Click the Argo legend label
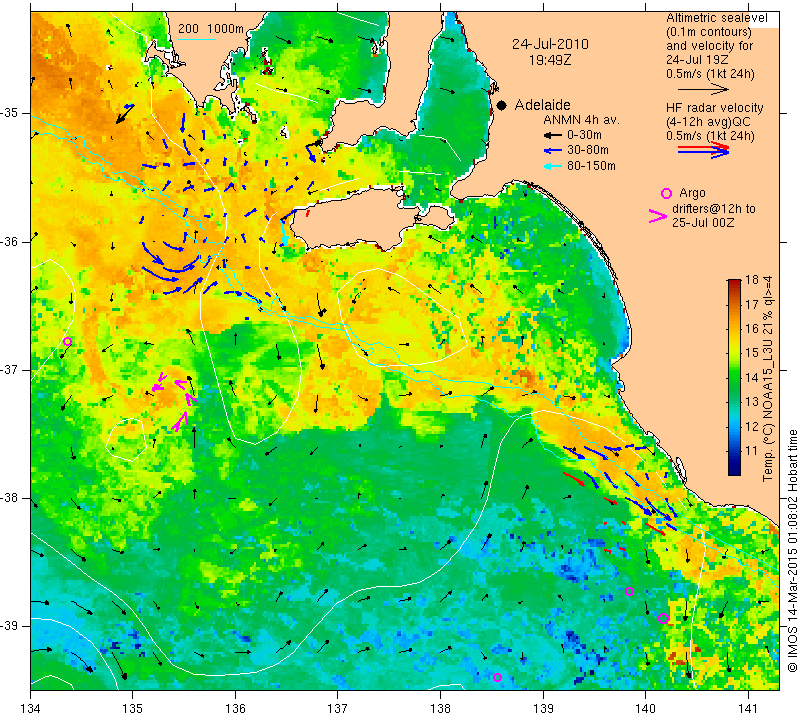This screenshot has width=800, height=720. (x=692, y=193)
